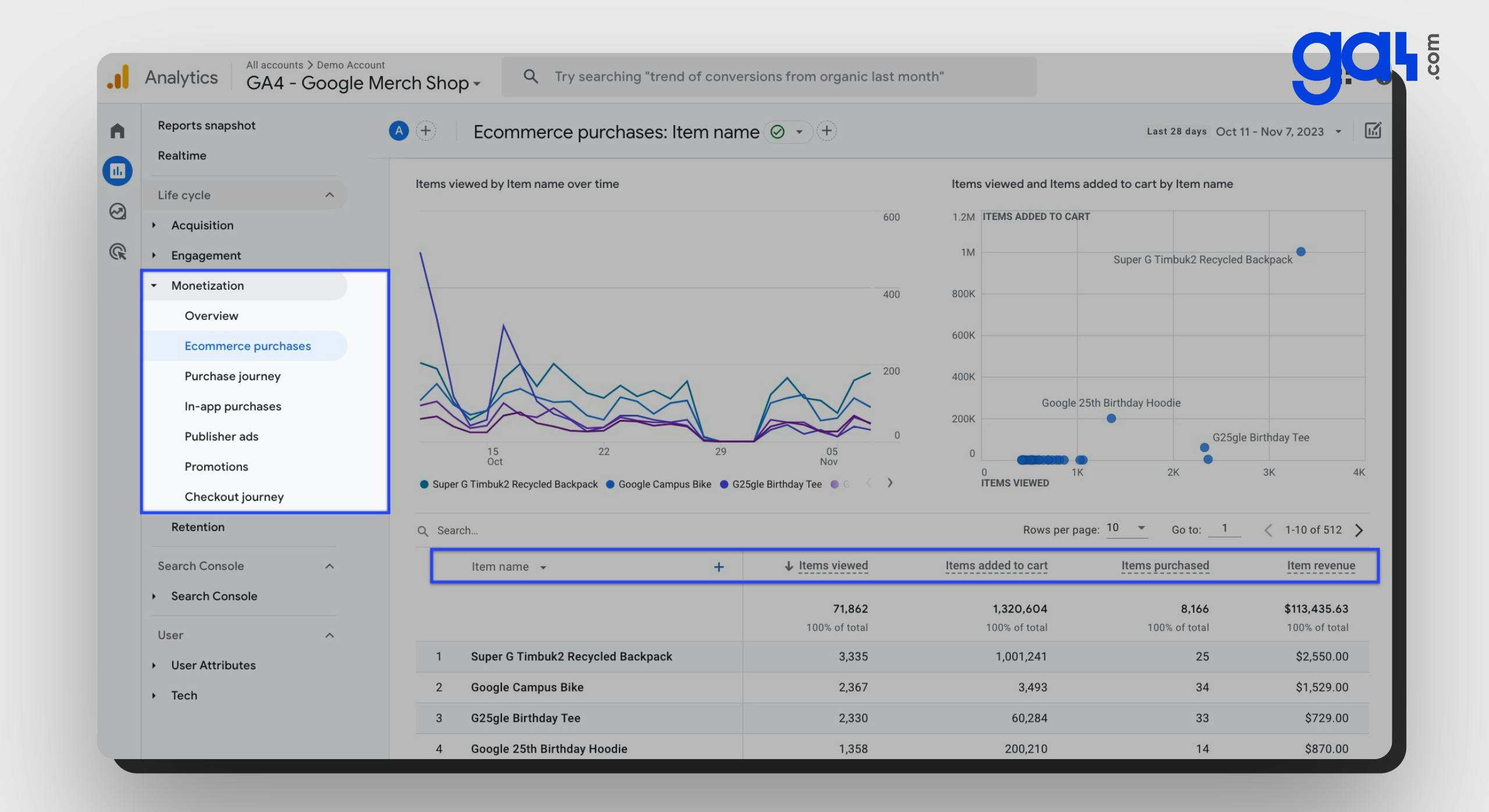The width and height of the screenshot is (1489, 812).
Task: Click Google Campus Bike row name
Action: click(527, 688)
